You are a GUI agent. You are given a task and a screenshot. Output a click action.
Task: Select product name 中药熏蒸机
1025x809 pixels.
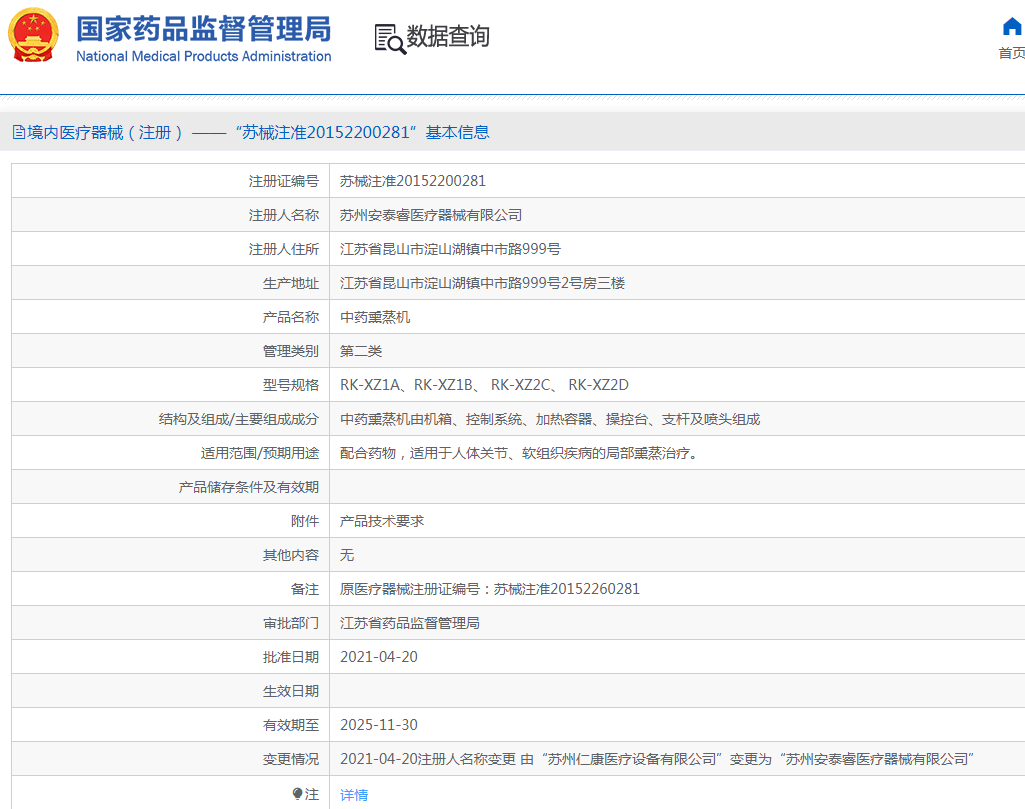point(375,317)
